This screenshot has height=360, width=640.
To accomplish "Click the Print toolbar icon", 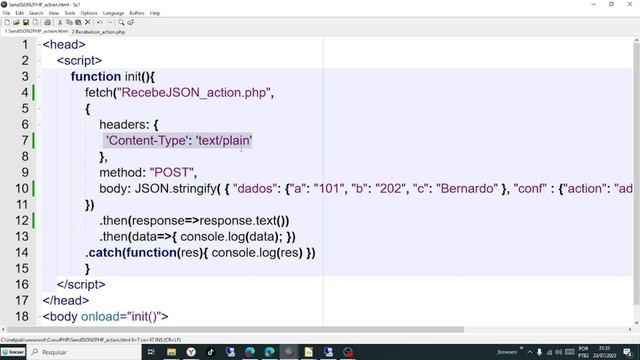I will point(47,22).
